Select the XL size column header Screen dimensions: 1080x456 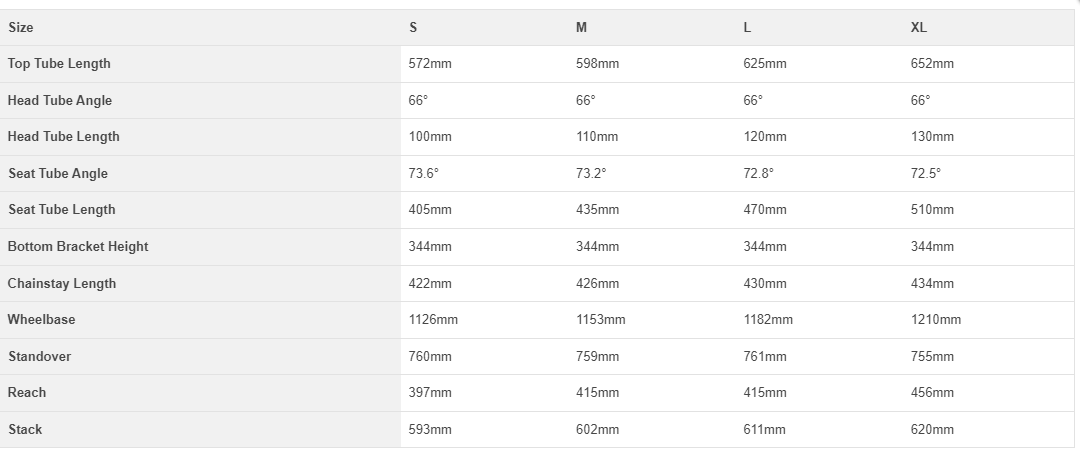[918, 28]
